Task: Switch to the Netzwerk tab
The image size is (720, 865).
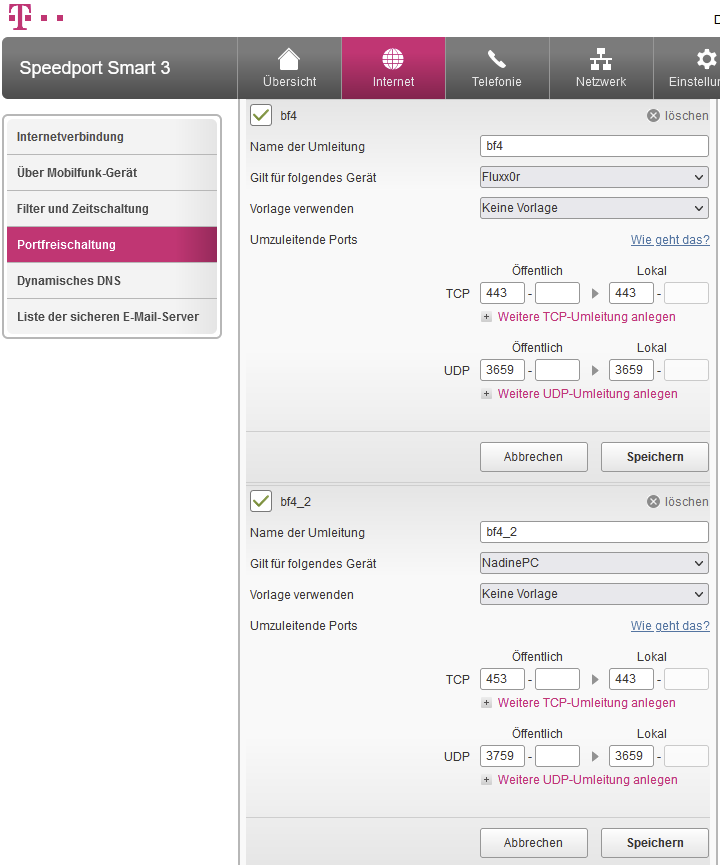Action: [x=601, y=68]
